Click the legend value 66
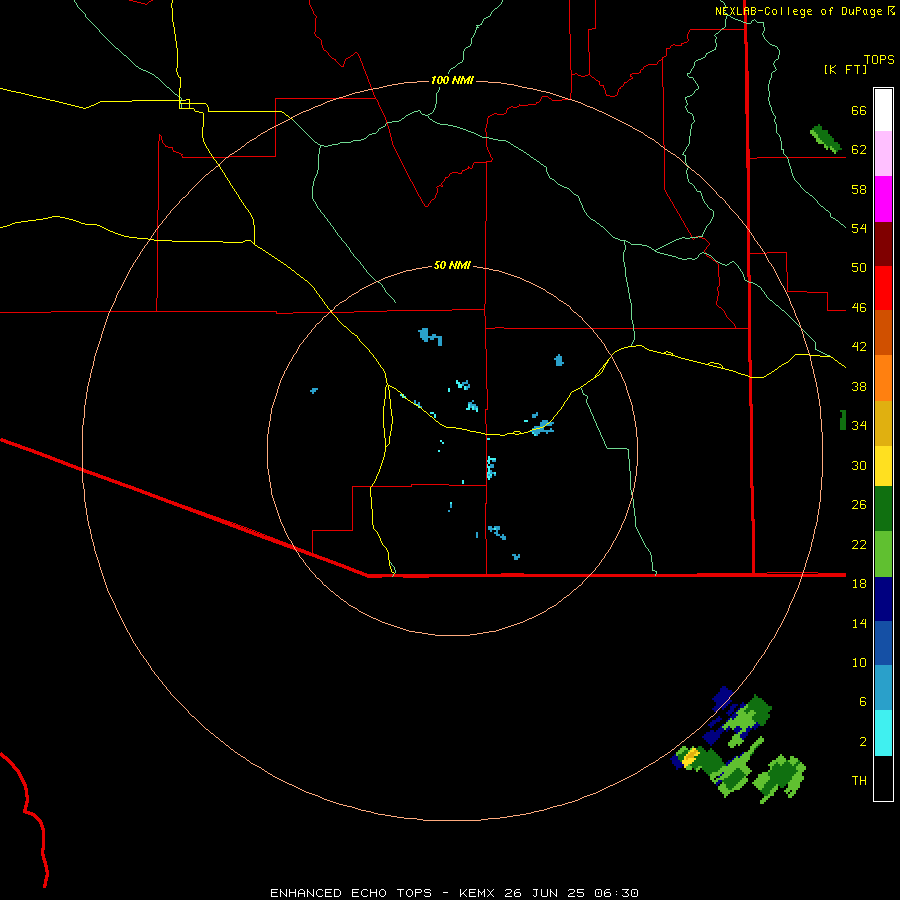This screenshot has width=900, height=900. (x=859, y=110)
